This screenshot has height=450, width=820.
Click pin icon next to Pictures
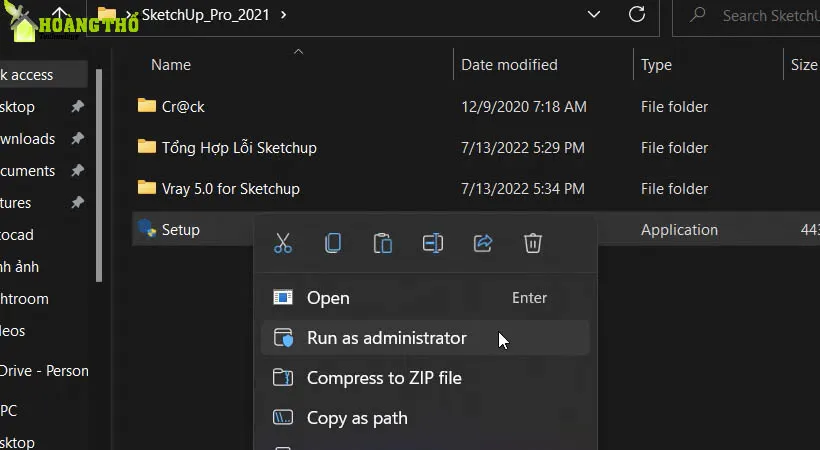click(x=77, y=202)
